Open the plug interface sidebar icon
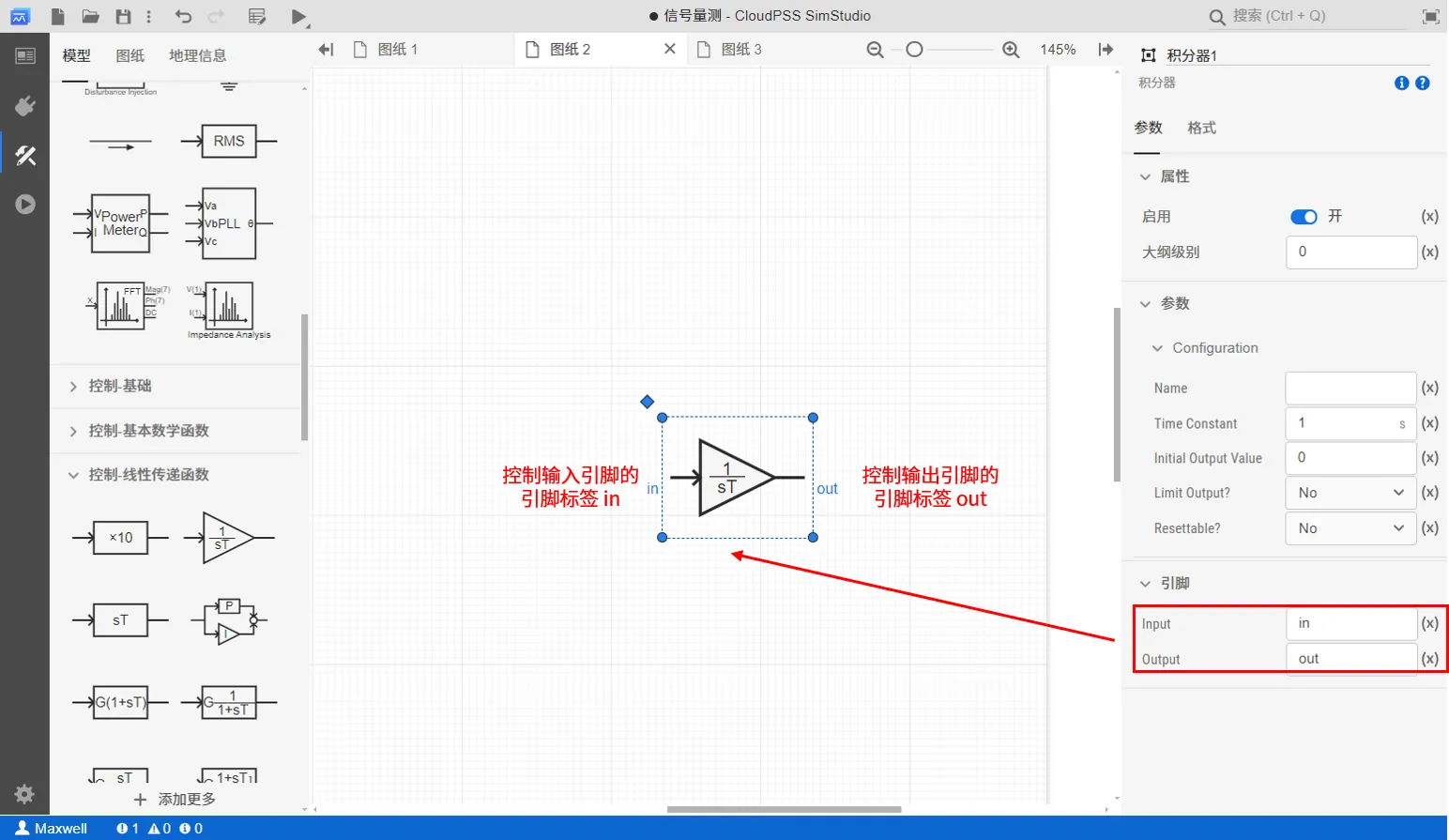 (x=25, y=106)
